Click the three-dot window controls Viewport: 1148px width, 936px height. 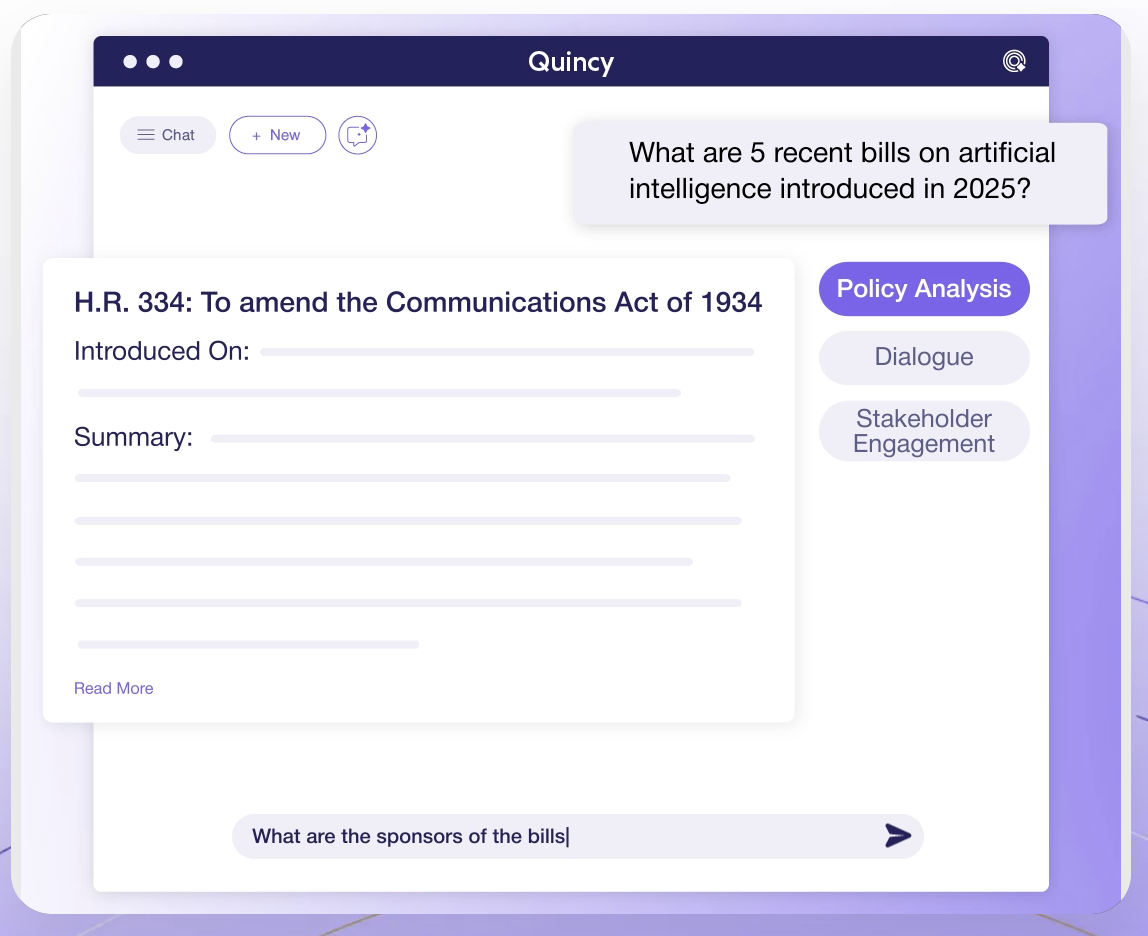point(153,62)
